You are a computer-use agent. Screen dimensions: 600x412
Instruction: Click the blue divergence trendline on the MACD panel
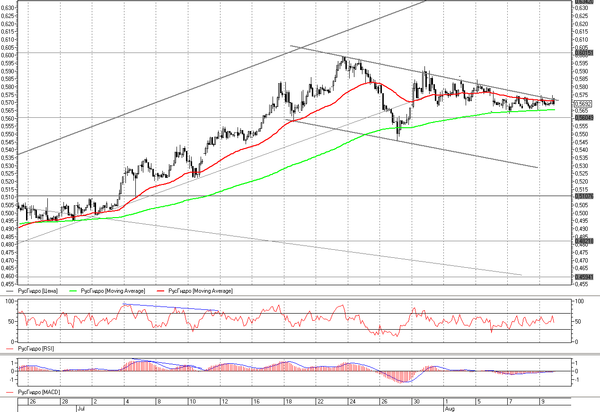coord(168,363)
